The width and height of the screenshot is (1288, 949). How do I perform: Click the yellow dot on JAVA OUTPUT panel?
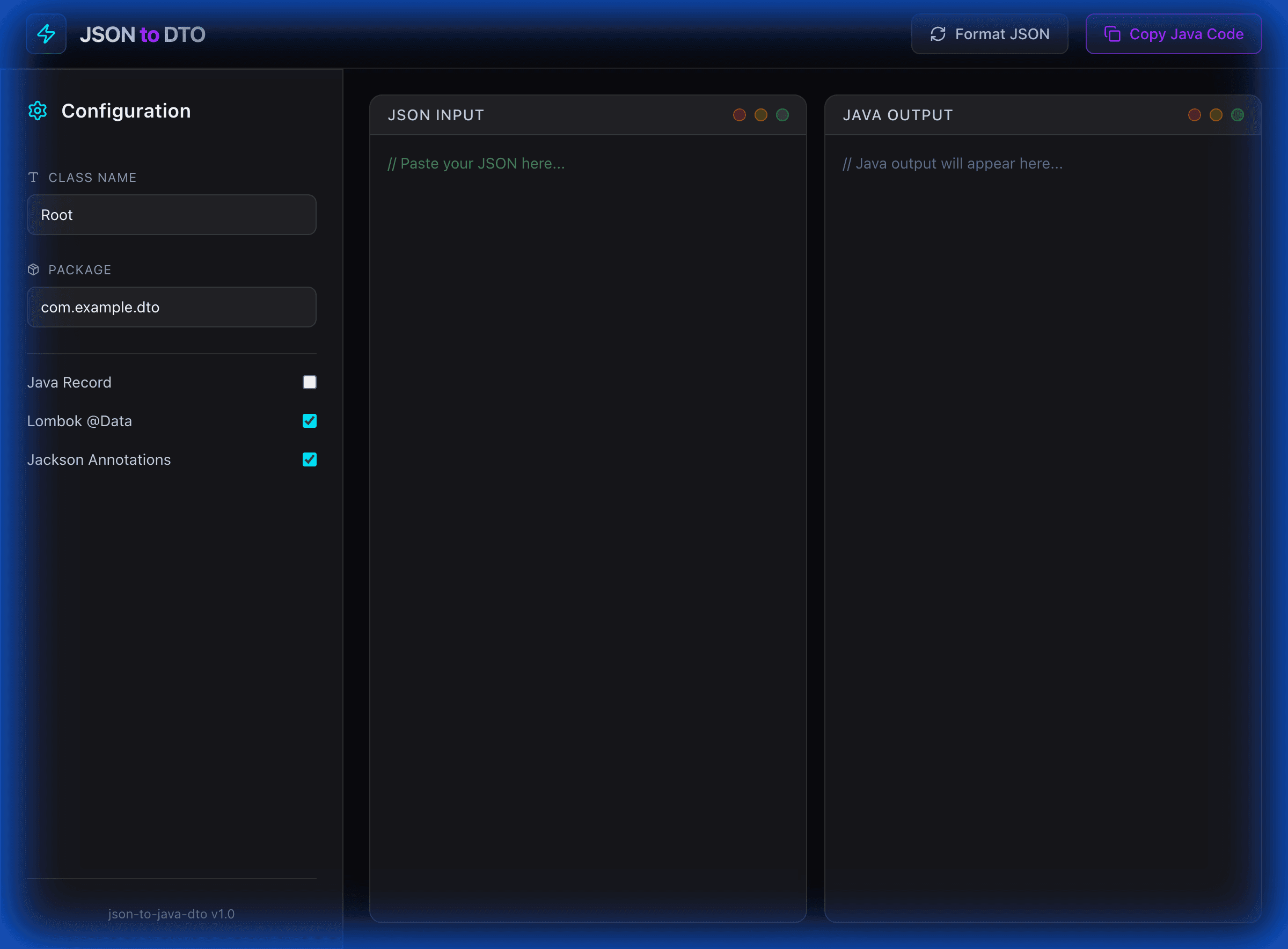tap(1216, 115)
